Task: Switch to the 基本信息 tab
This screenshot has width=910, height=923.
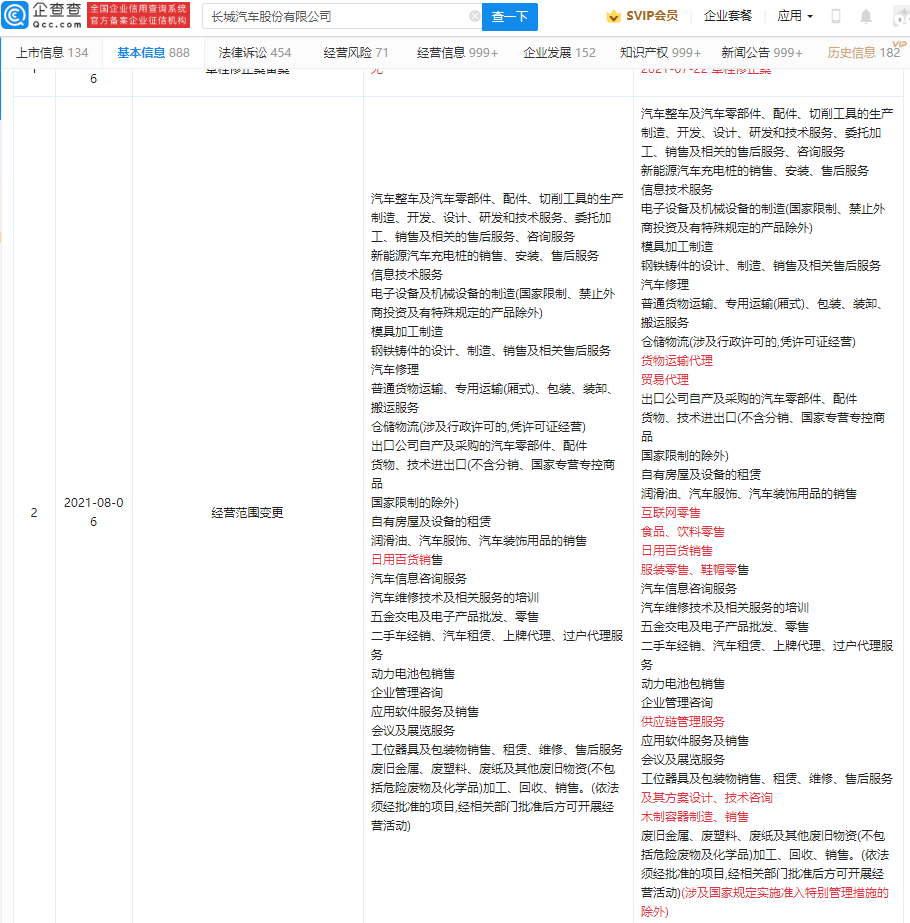Action: 153,52
